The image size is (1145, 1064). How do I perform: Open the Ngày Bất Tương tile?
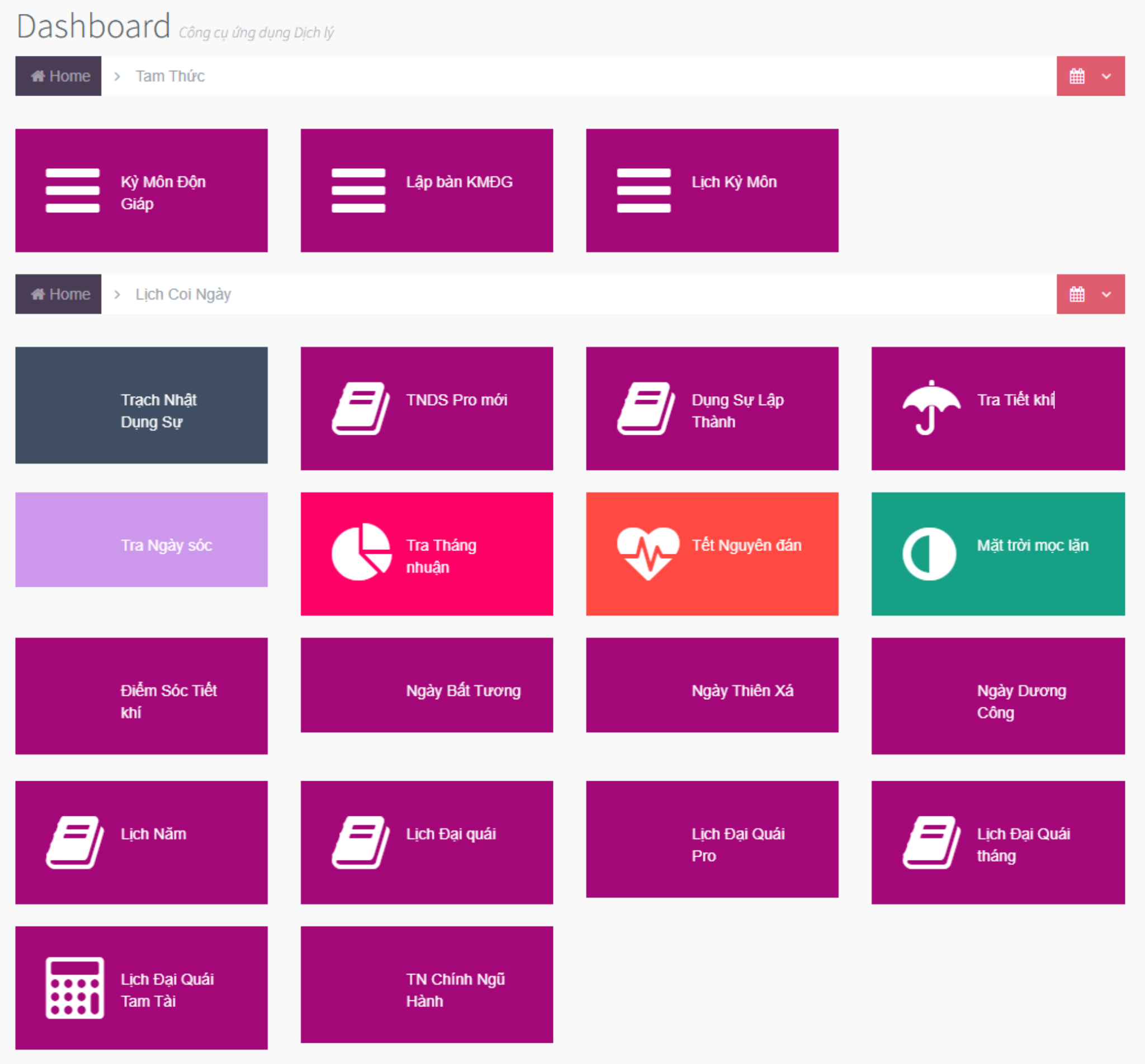click(427, 685)
